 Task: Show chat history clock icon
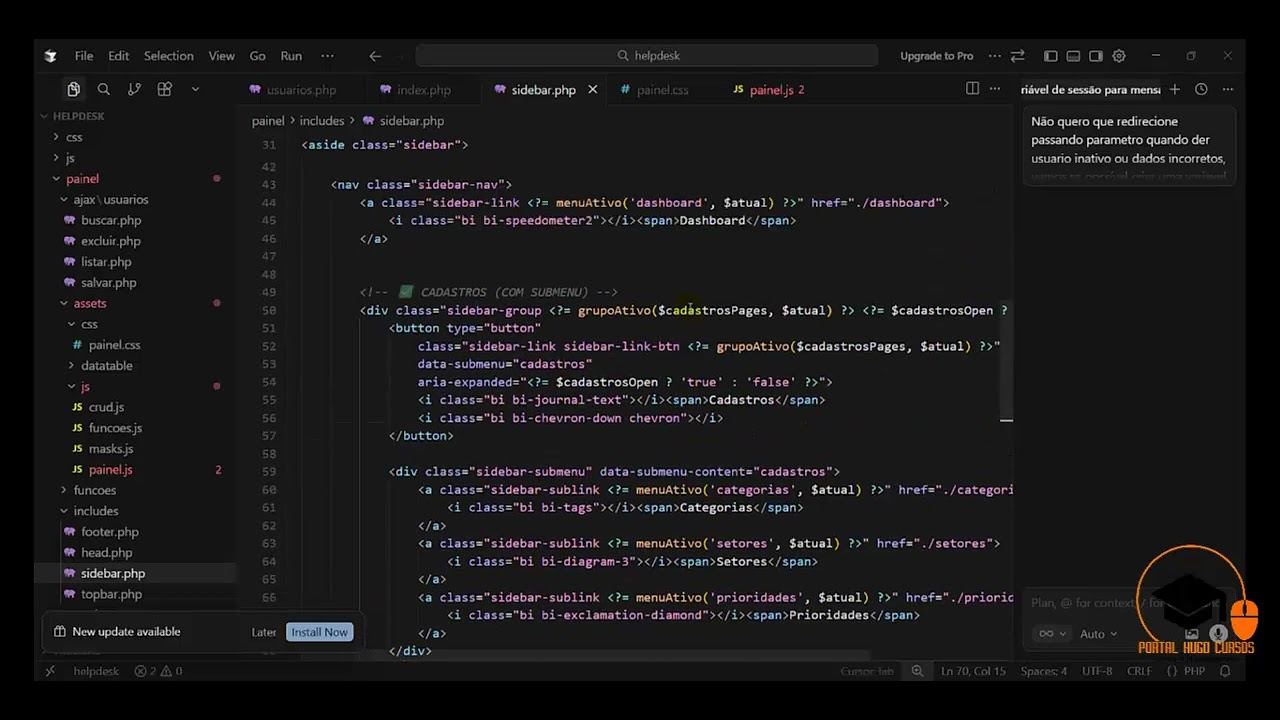pos(1201,89)
